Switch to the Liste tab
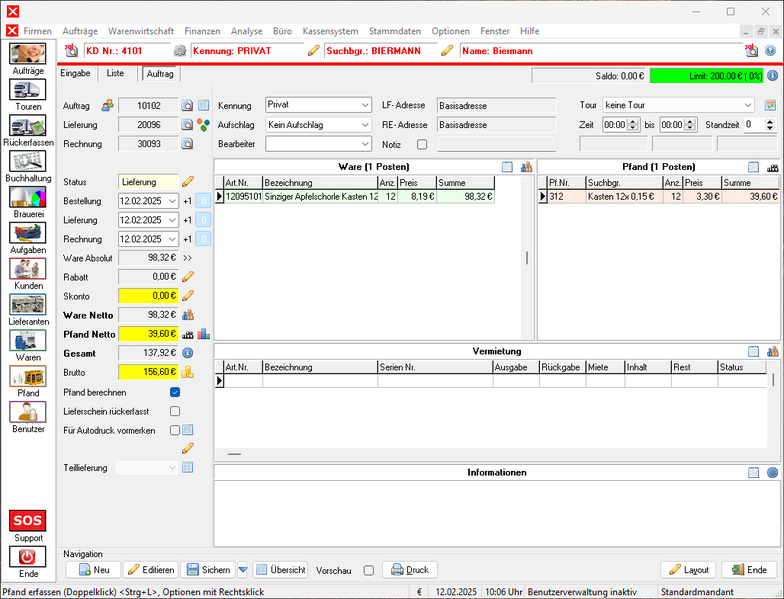 (x=115, y=73)
